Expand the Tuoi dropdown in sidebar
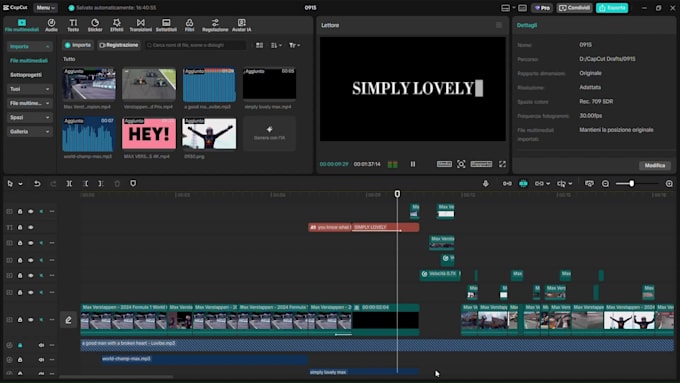This screenshot has width=680, height=383. [x=29, y=89]
